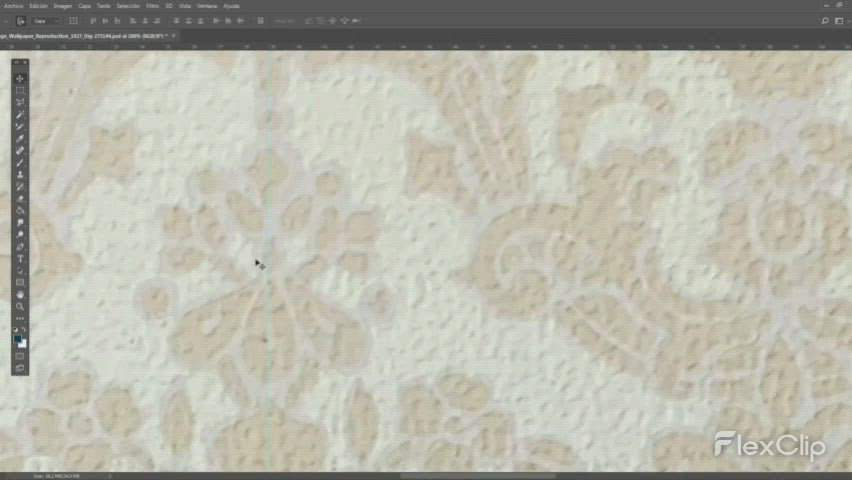Viewport: 852px width, 480px height.
Task: Select the Clone Stamp tool
Action: pos(20,174)
